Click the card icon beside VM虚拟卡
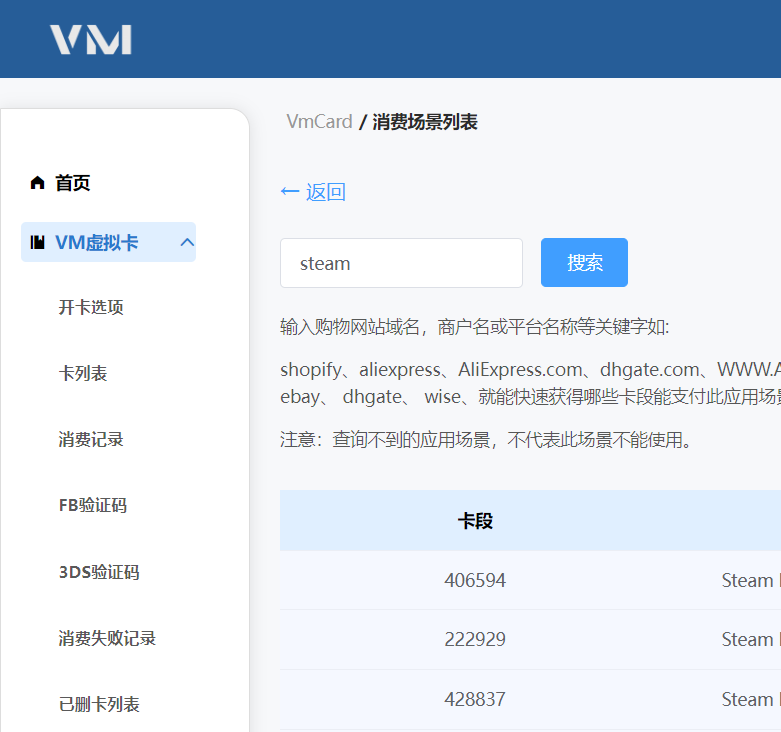 tap(38, 242)
